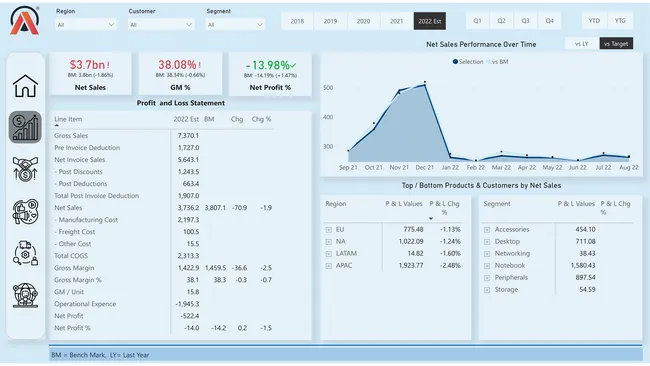
Task: Filter by quarter Q1
Action: [478, 21]
